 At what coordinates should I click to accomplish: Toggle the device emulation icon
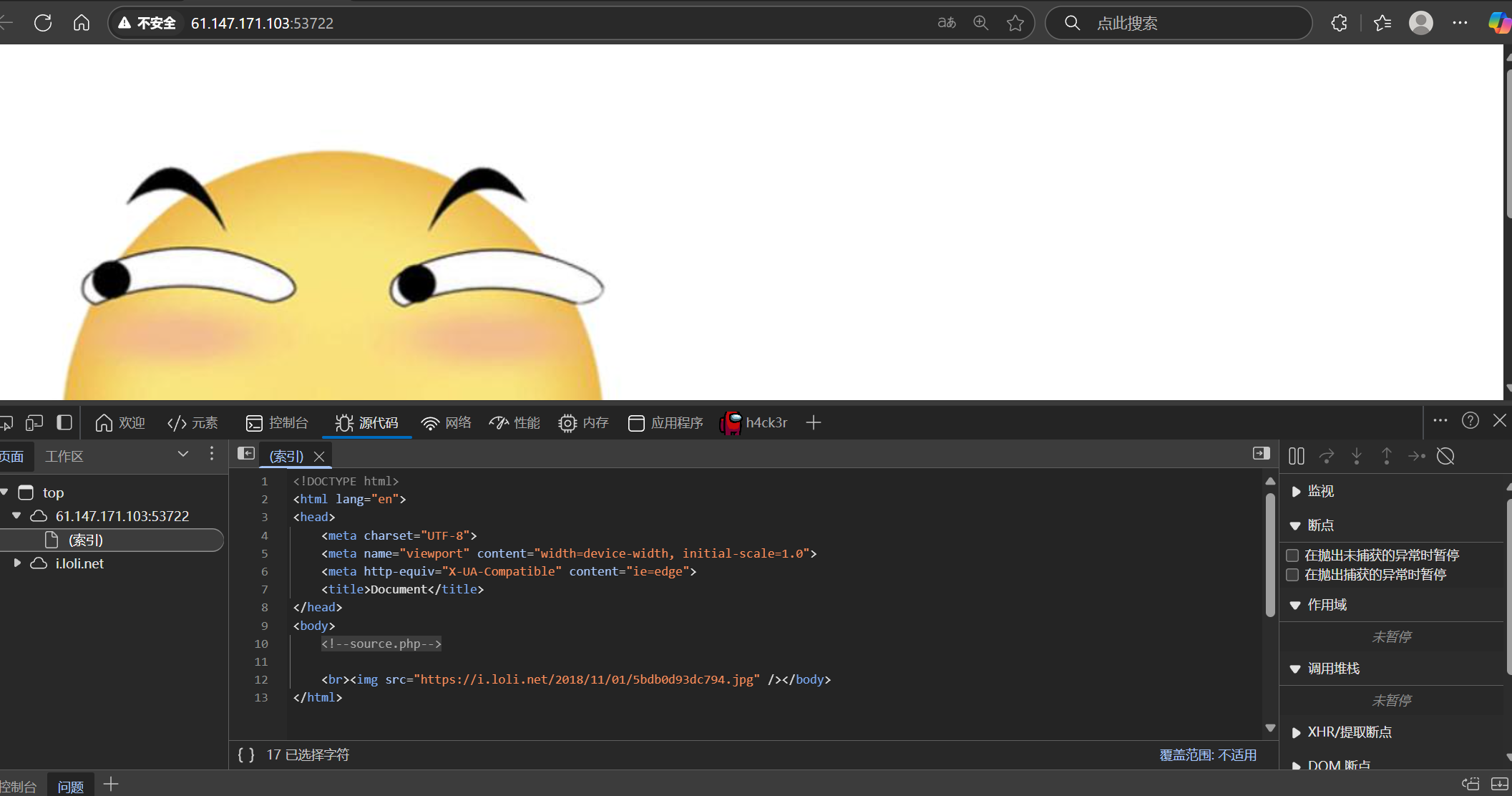pyautogui.click(x=34, y=423)
